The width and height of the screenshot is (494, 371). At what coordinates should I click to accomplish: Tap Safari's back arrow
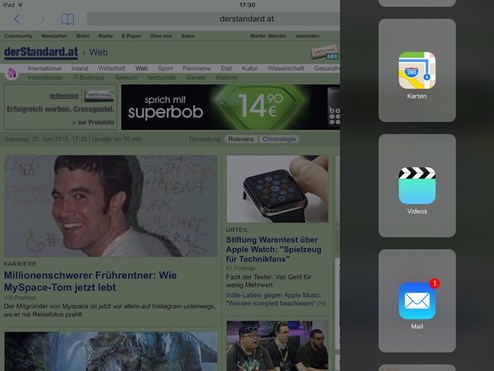[x=17, y=19]
